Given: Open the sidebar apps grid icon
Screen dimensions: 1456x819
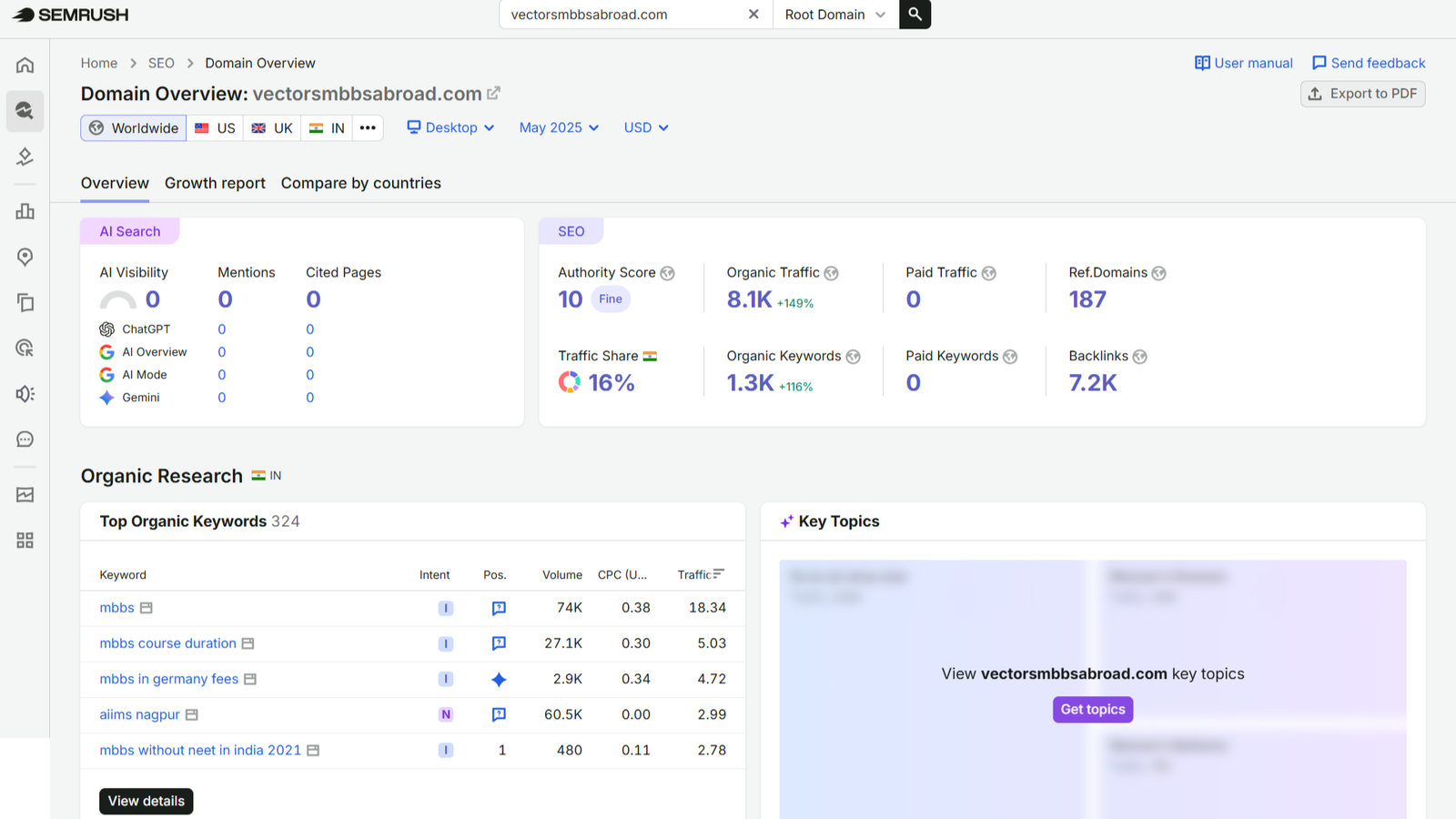Looking at the screenshot, I should point(25,541).
